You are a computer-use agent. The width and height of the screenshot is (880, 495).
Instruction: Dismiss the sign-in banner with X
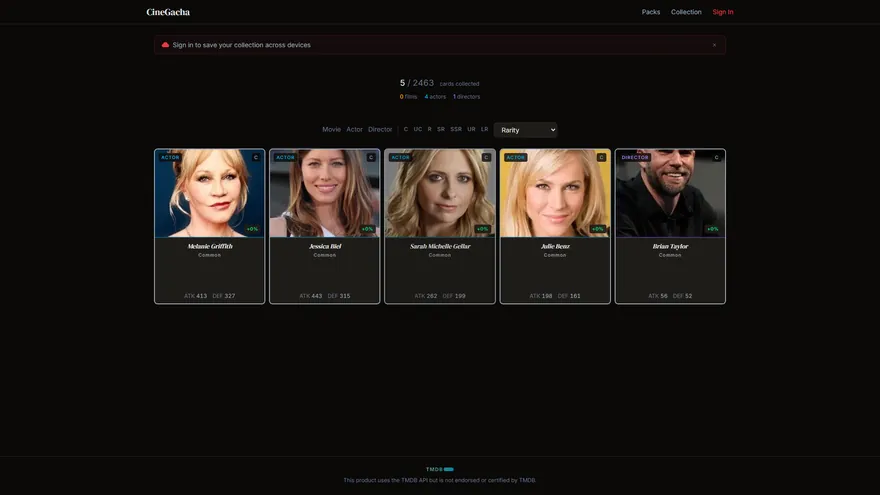pos(714,45)
